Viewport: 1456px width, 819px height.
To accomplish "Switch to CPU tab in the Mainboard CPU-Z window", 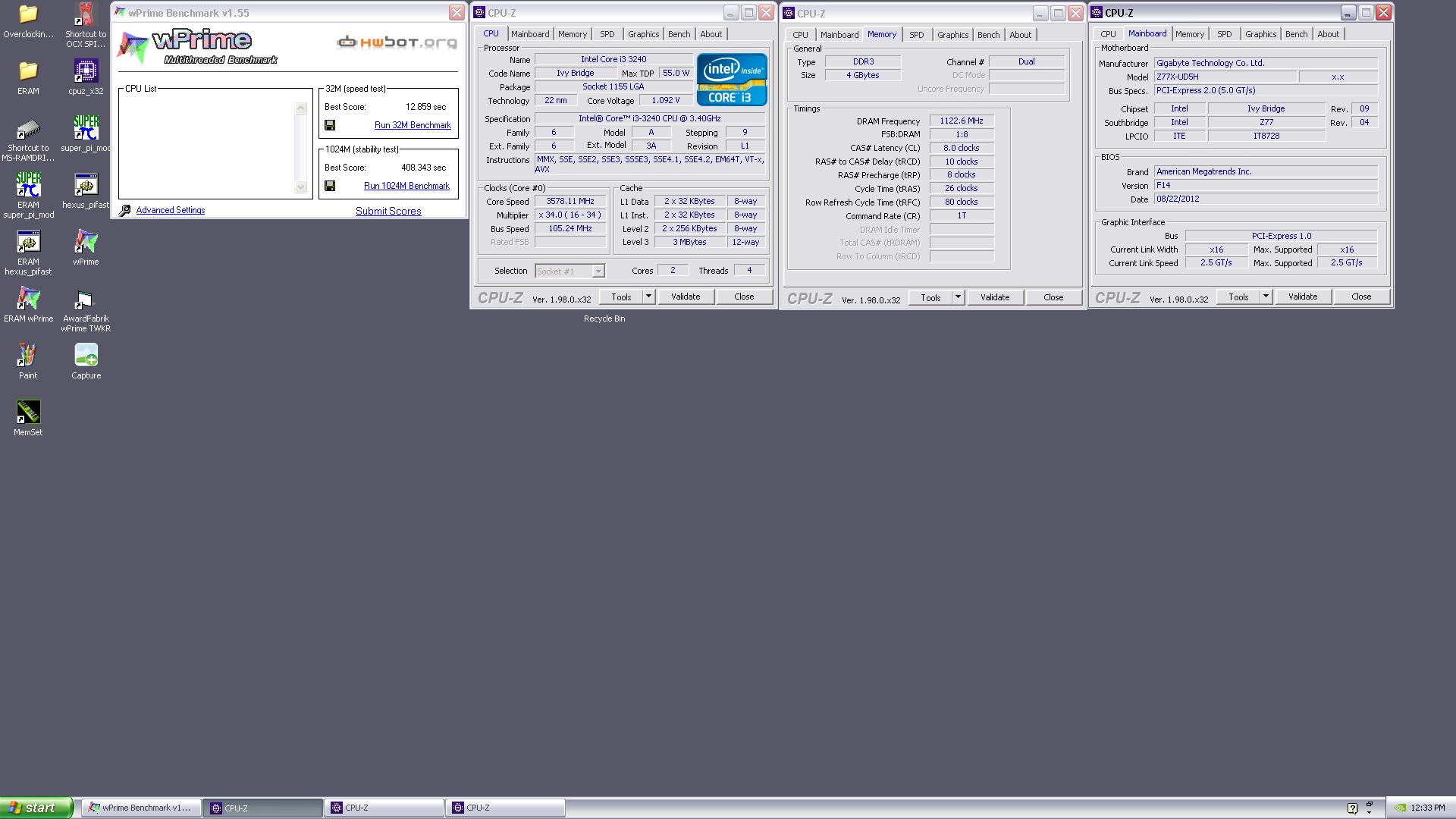I will click(x=1108, y=34).
